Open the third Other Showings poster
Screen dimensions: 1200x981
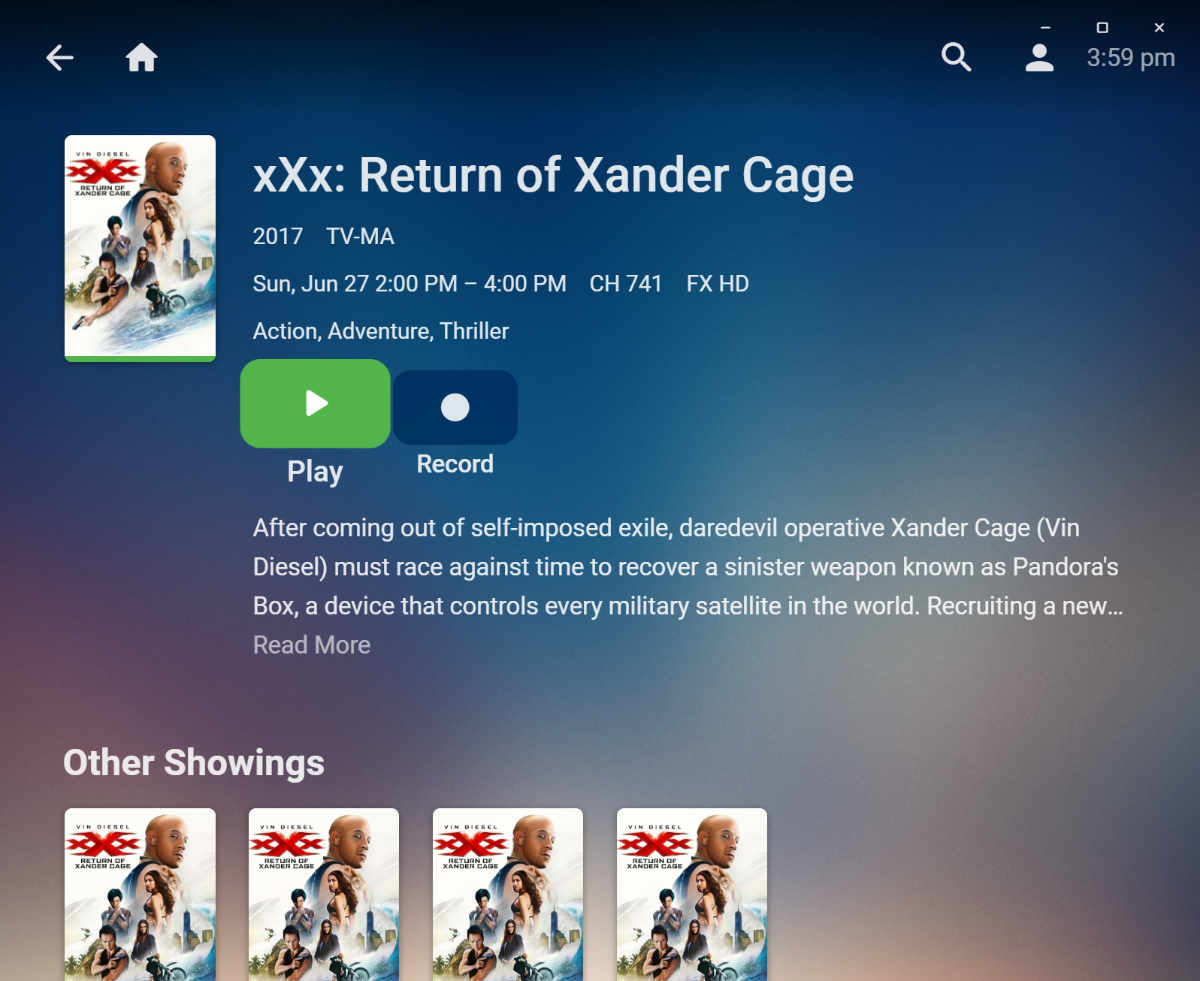click(x=508, y=894)
